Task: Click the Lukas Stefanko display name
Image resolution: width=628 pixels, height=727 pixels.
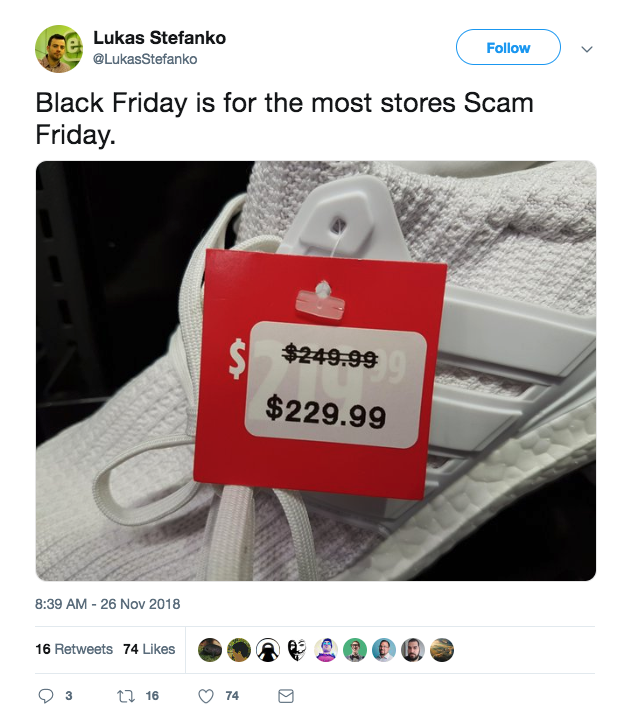Action: (160, 38)
